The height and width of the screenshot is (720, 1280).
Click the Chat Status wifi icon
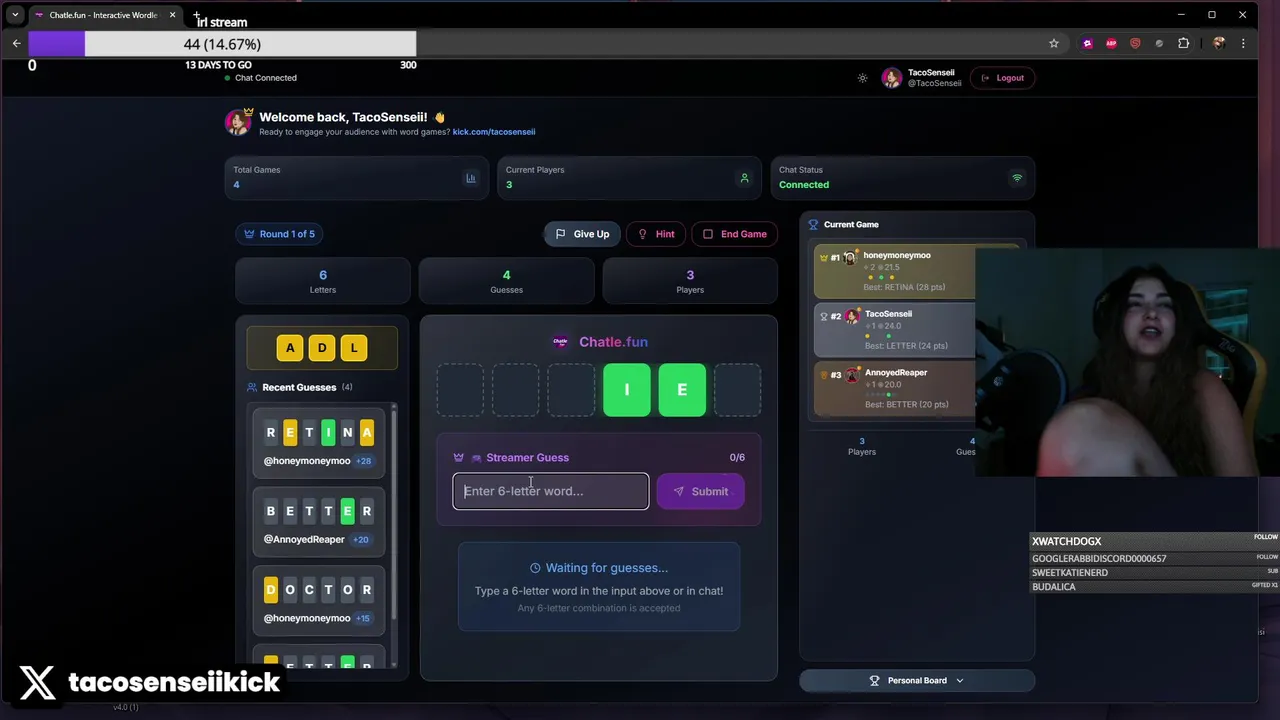pyautogui.click(x=1017, y=178)
